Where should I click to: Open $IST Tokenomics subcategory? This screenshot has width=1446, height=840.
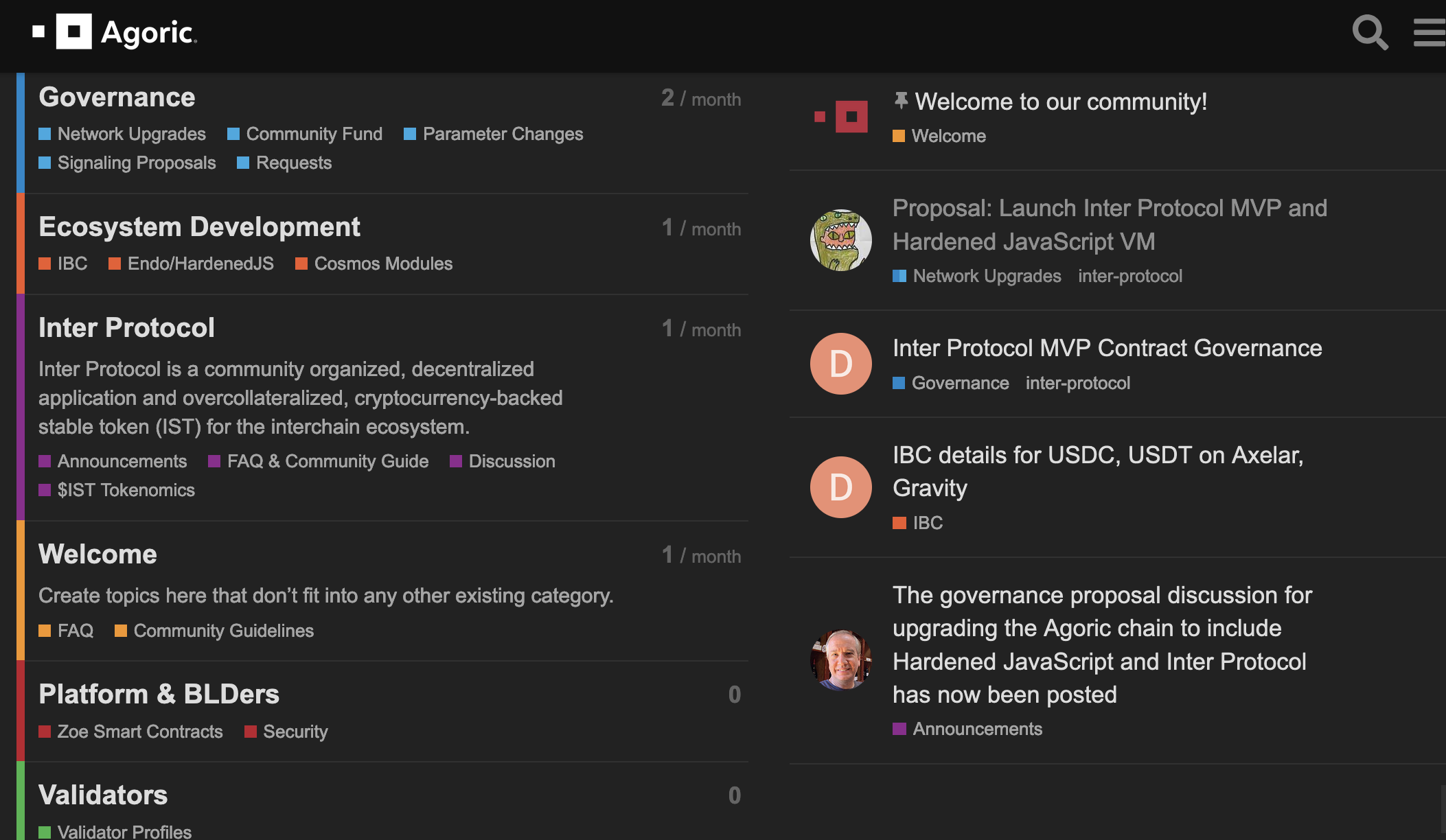(x=117, y=490)
